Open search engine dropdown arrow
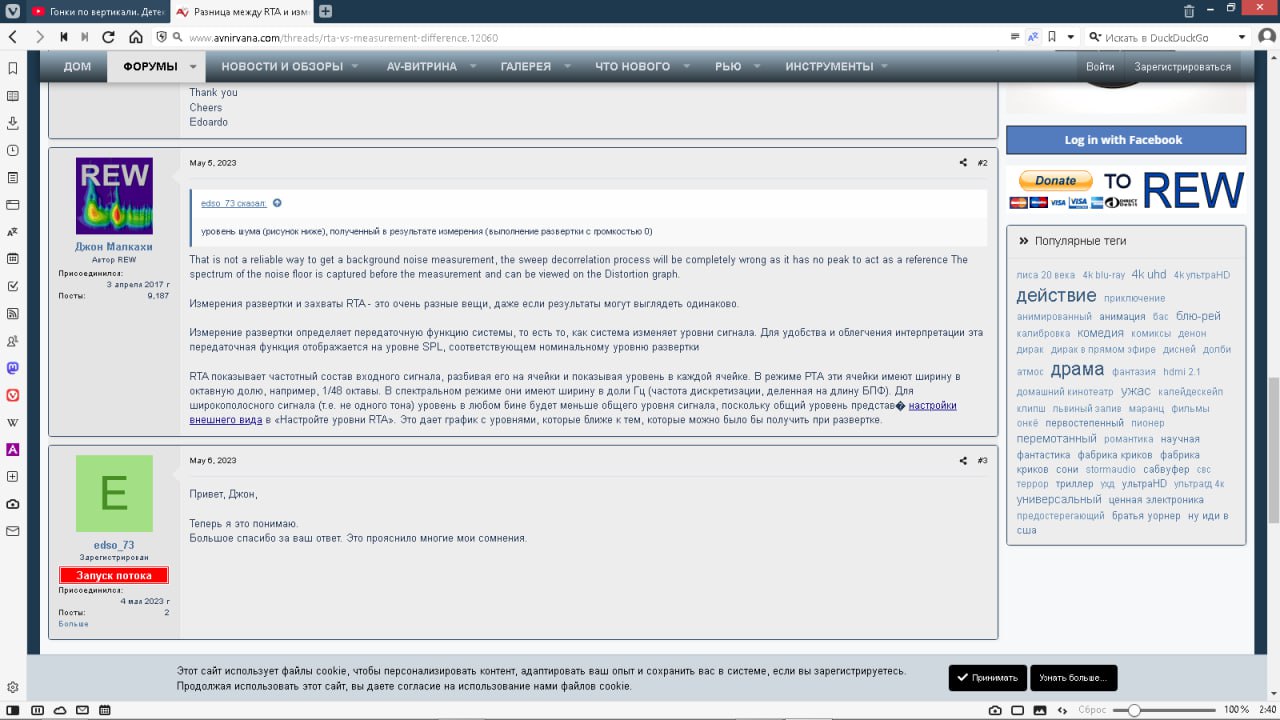This screenshot has height=720, width=1280. [x=1241, y=37]
